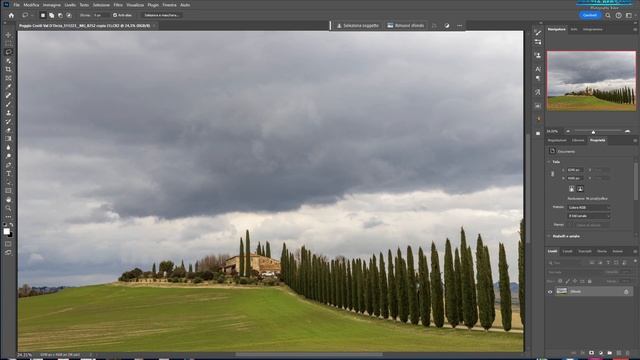Create new adjustment layer from Layers footer

click(x=600, y=353)
